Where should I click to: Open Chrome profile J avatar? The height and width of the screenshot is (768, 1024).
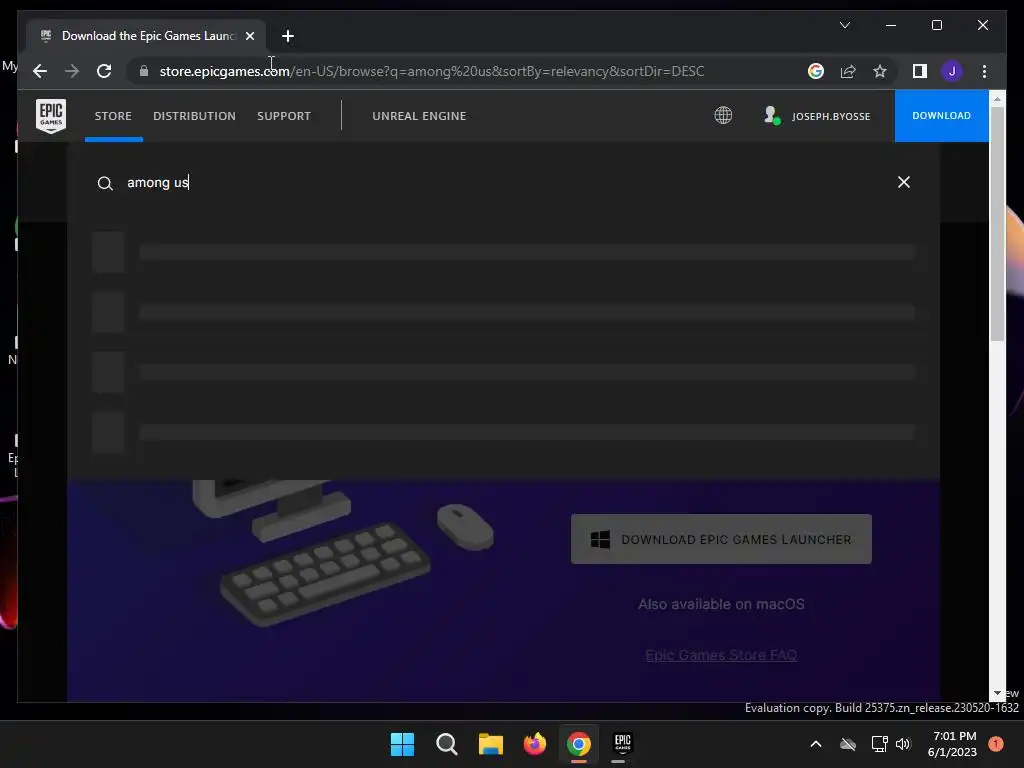point(952,71)
